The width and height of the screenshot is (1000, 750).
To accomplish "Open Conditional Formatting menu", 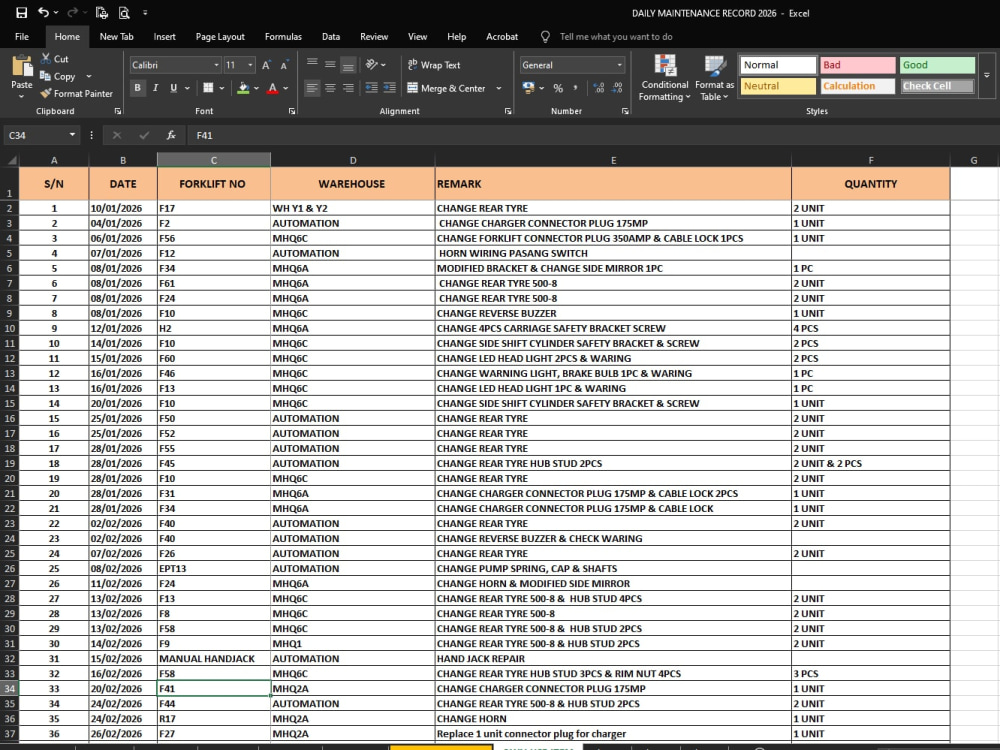I will 665,77.
